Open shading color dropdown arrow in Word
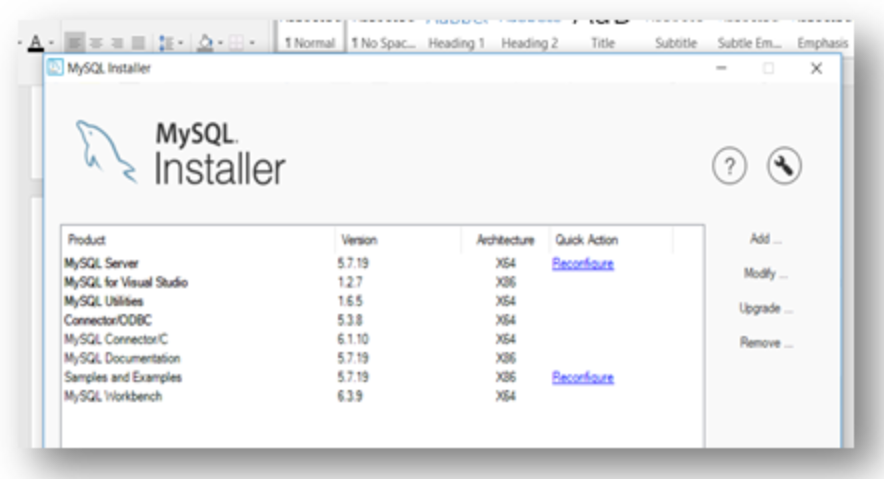Viewport: 884px width, 479px height. (x=220, y=43)
